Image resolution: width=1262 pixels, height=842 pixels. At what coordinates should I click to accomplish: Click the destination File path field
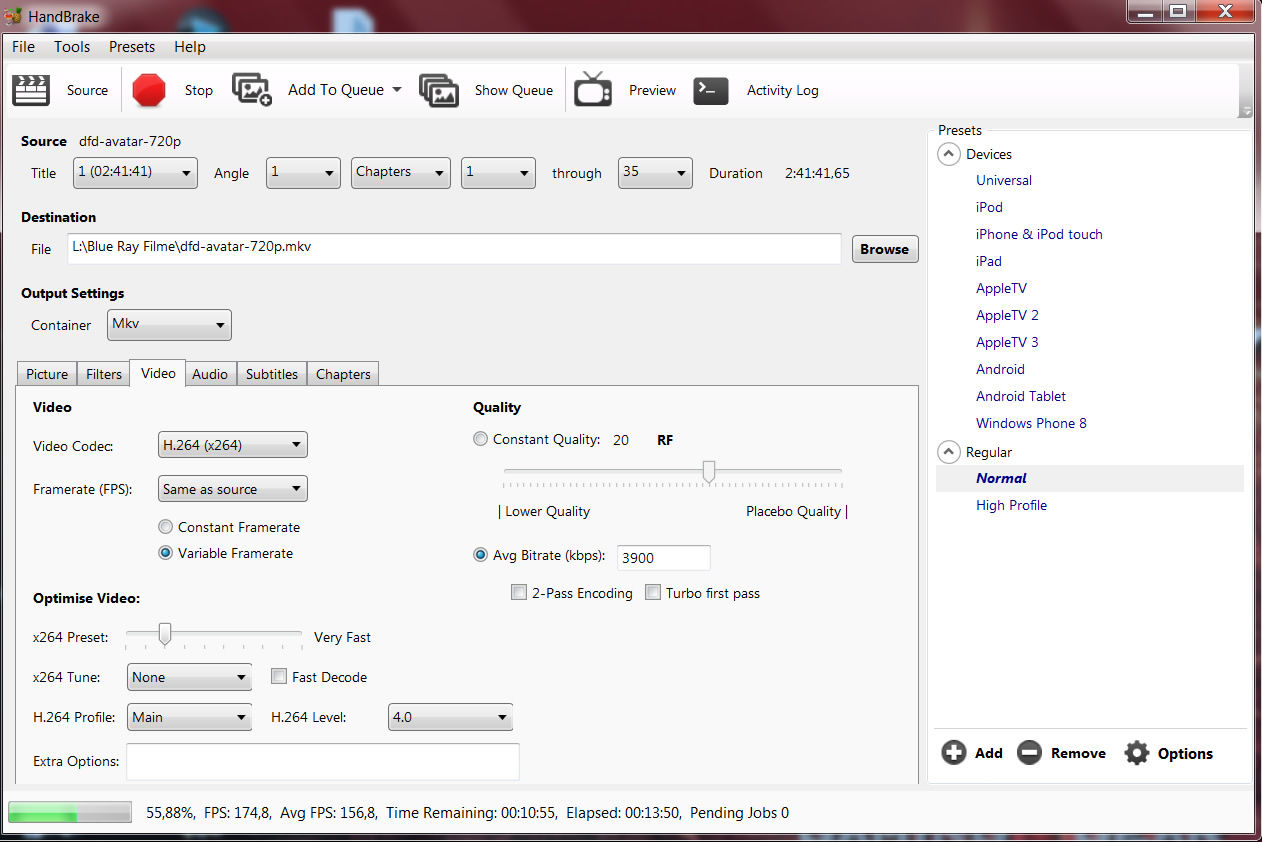point(454,248)
